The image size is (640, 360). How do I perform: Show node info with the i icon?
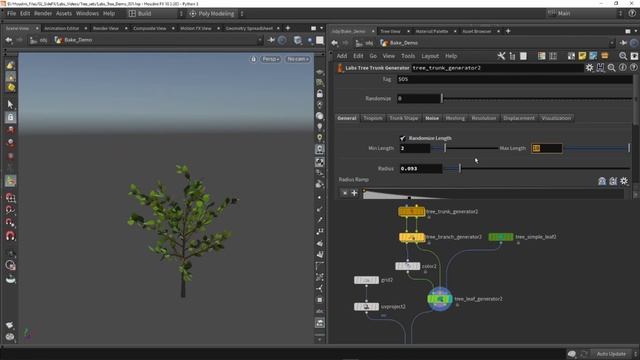[622, 68]
